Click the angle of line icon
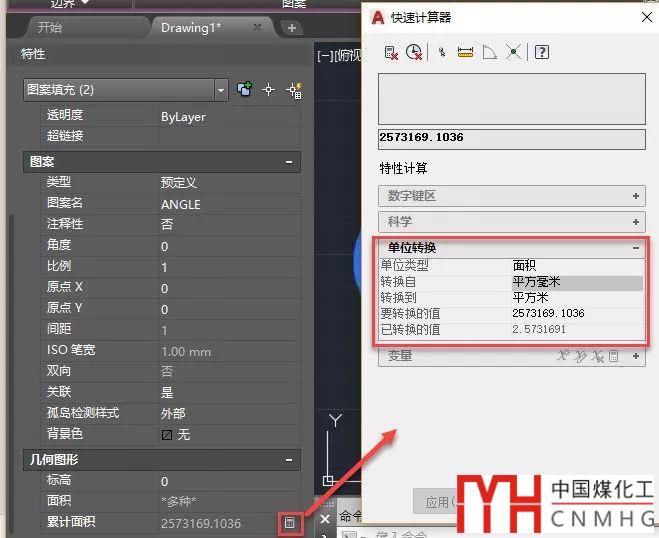The width and height of the screenshot is (659, 538). tap(490, 53)
